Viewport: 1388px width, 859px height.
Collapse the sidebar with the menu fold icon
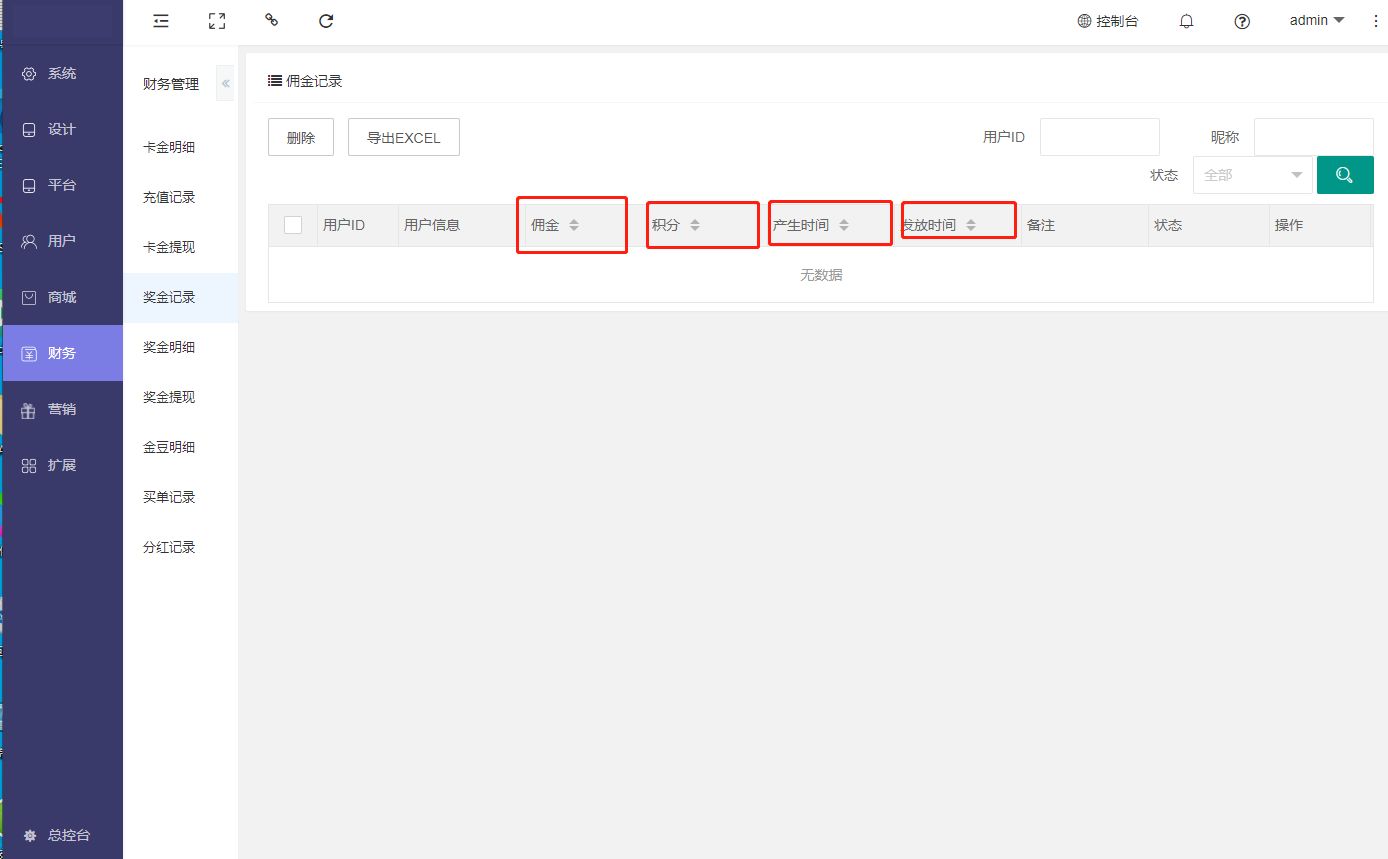pos(161,21)
